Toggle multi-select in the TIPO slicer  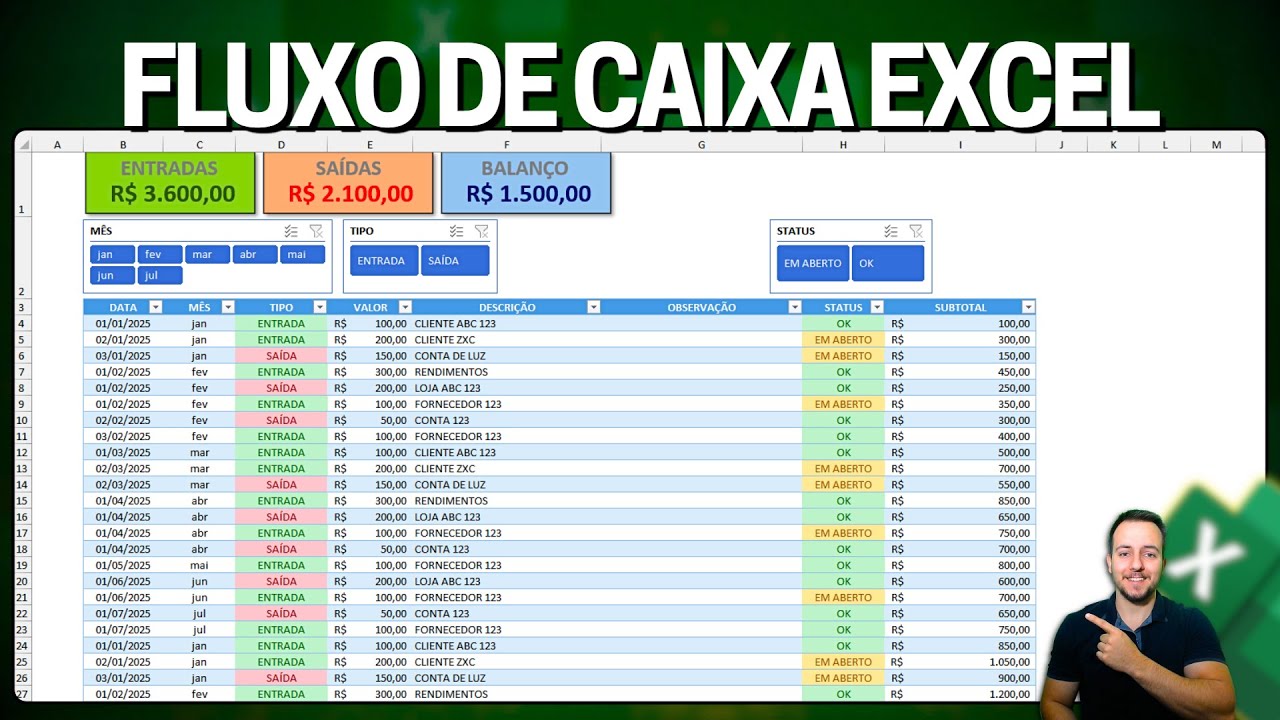pyautogui.click(x=456, y=231)
